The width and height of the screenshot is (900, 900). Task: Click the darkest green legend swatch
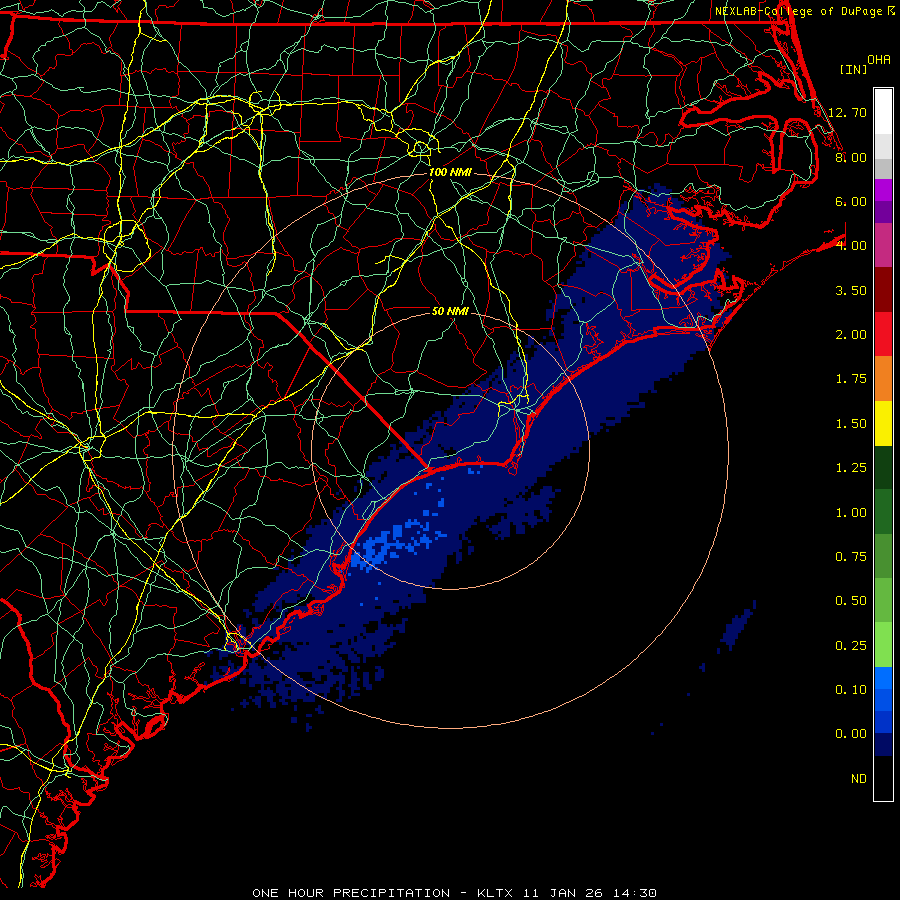click(x=883, y=467)
